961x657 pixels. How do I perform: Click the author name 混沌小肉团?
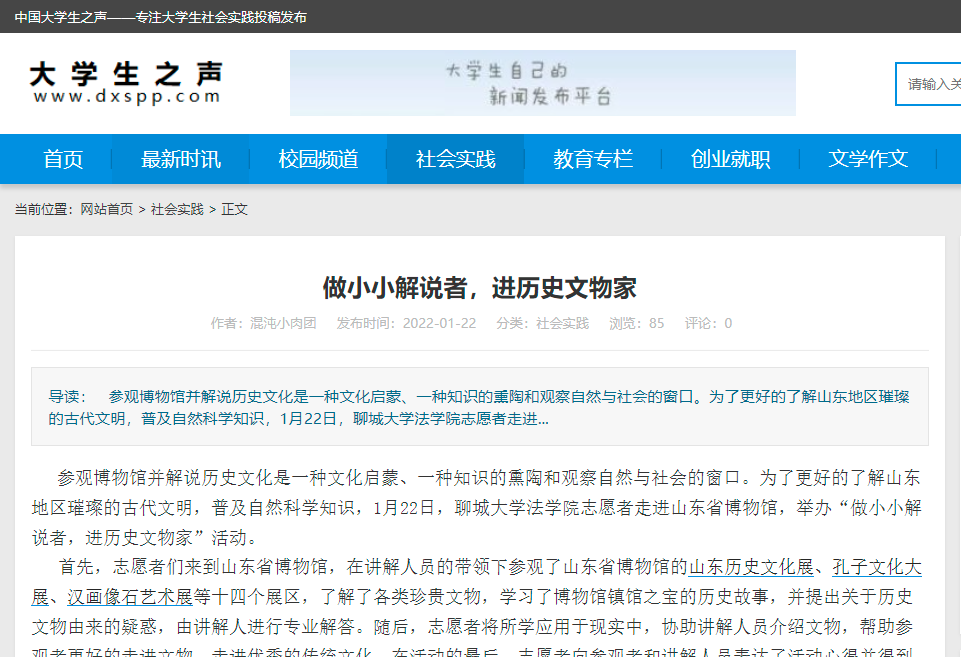click(x=283, y=323)
